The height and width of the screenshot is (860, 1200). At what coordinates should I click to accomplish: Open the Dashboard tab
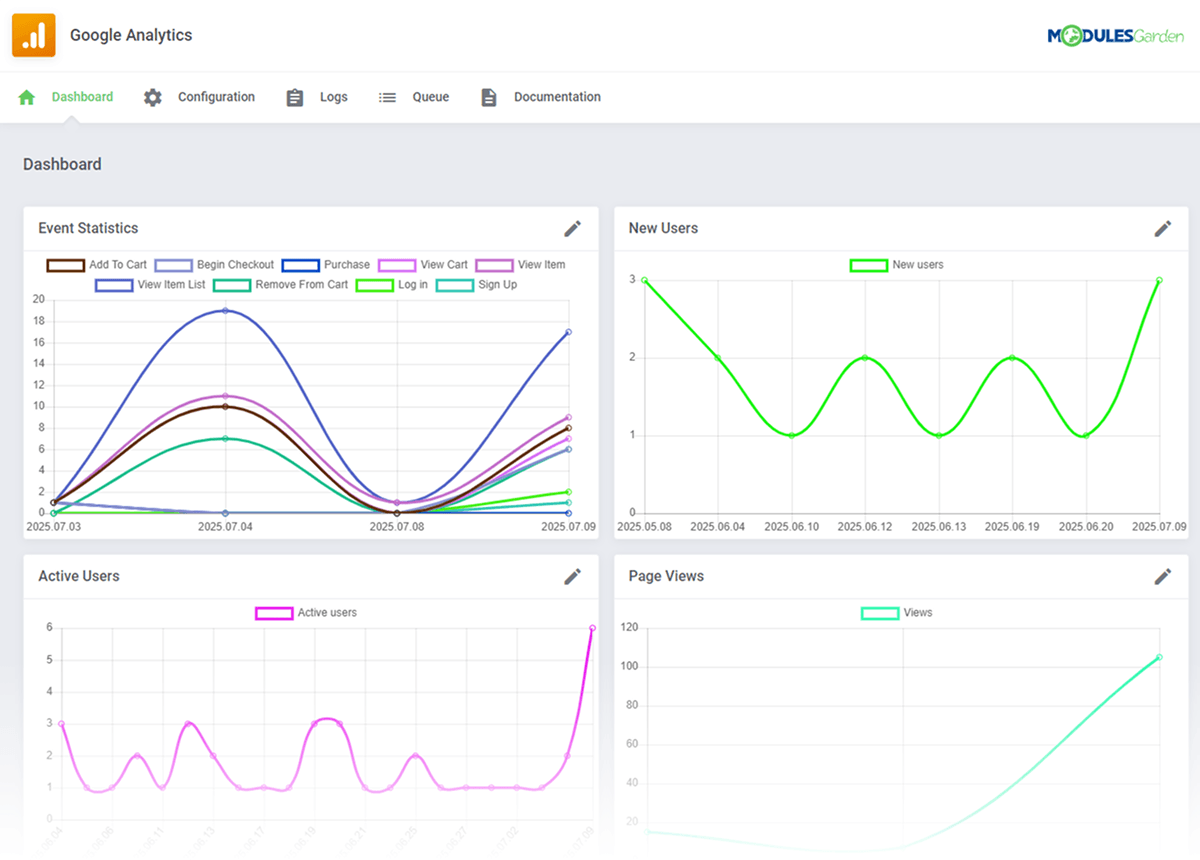coord(82,97)
